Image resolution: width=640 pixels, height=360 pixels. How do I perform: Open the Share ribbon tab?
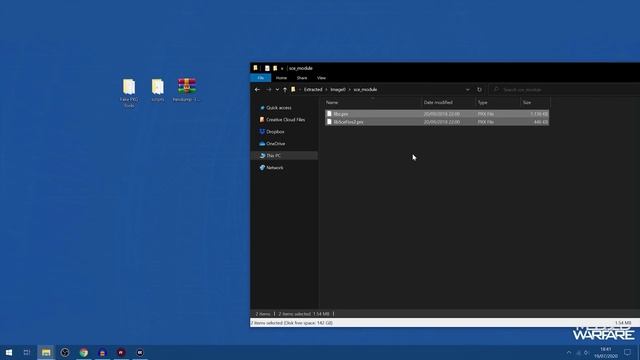tap(302, 78)
